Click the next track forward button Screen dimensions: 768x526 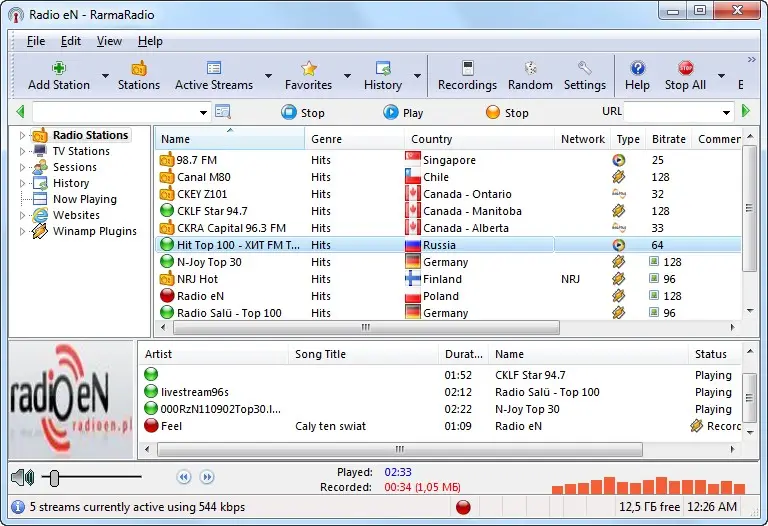(x=207, y=477)
